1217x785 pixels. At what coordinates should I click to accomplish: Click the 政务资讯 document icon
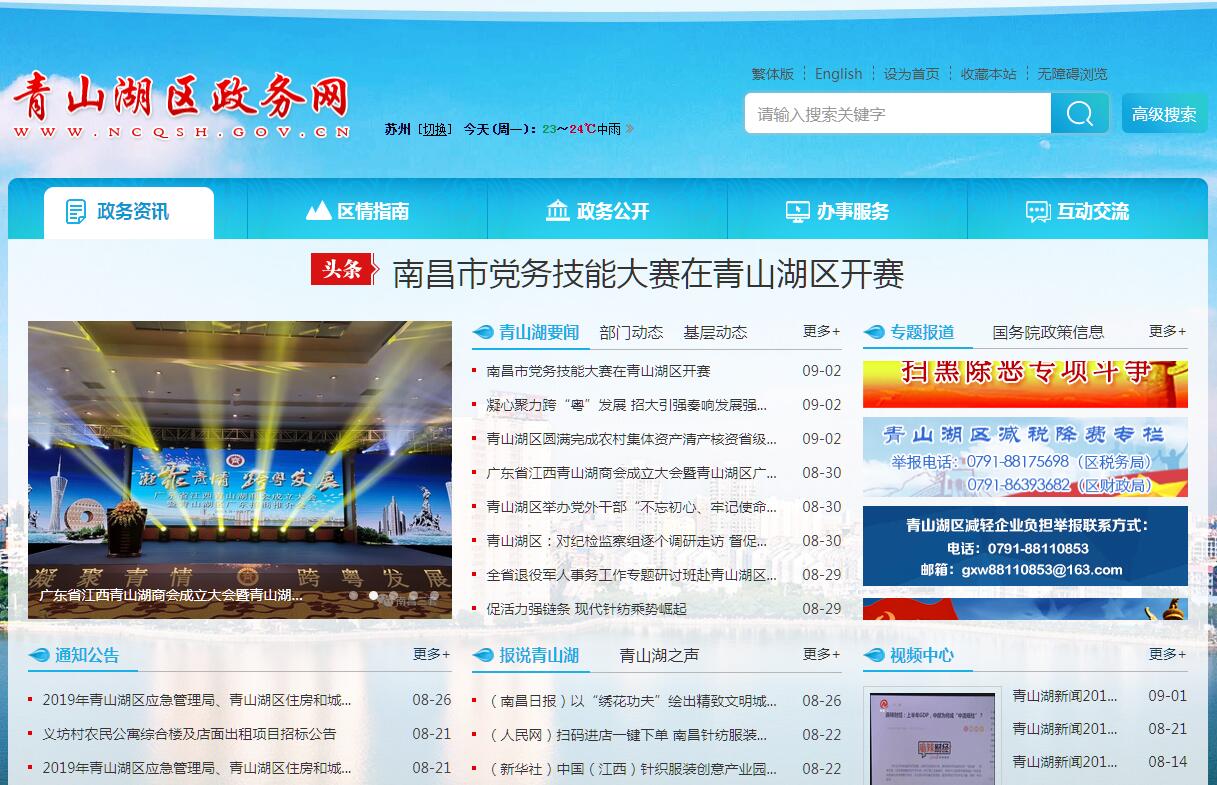[76, 212]
